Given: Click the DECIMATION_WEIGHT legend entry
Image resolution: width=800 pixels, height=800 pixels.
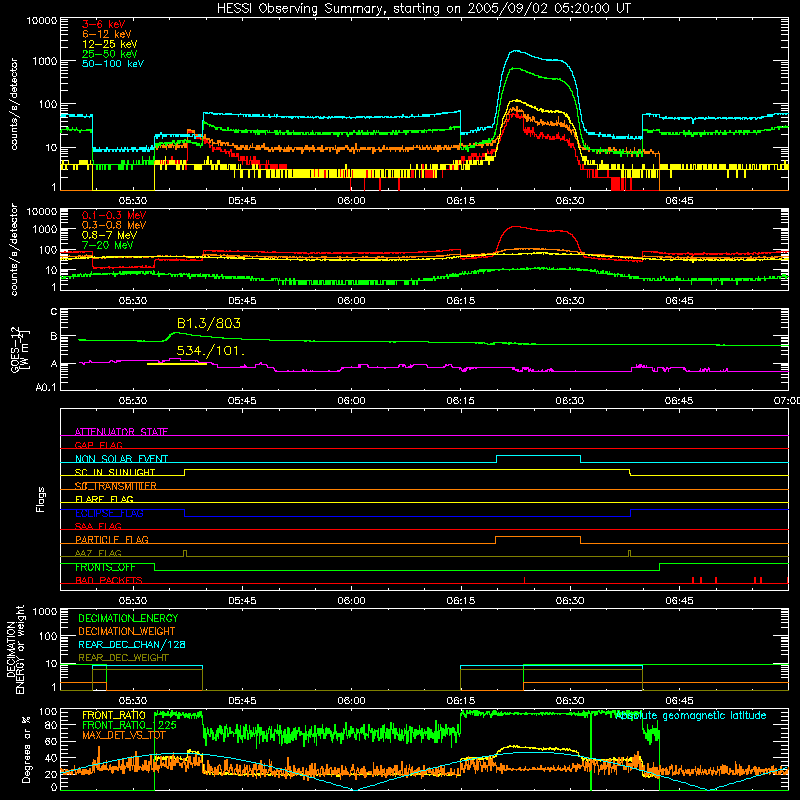Looking at the screenshot, I should [x=127, y=631].
